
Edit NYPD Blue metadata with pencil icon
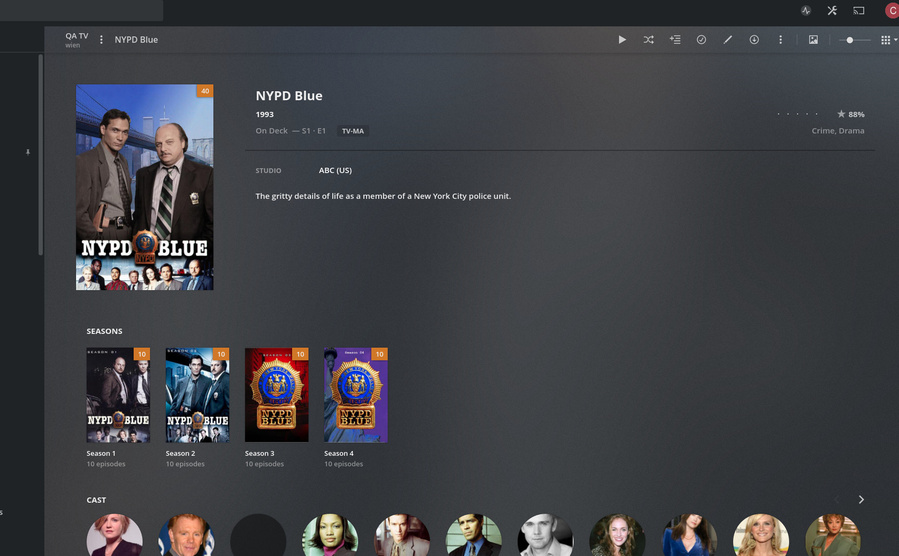coord(728,40)
